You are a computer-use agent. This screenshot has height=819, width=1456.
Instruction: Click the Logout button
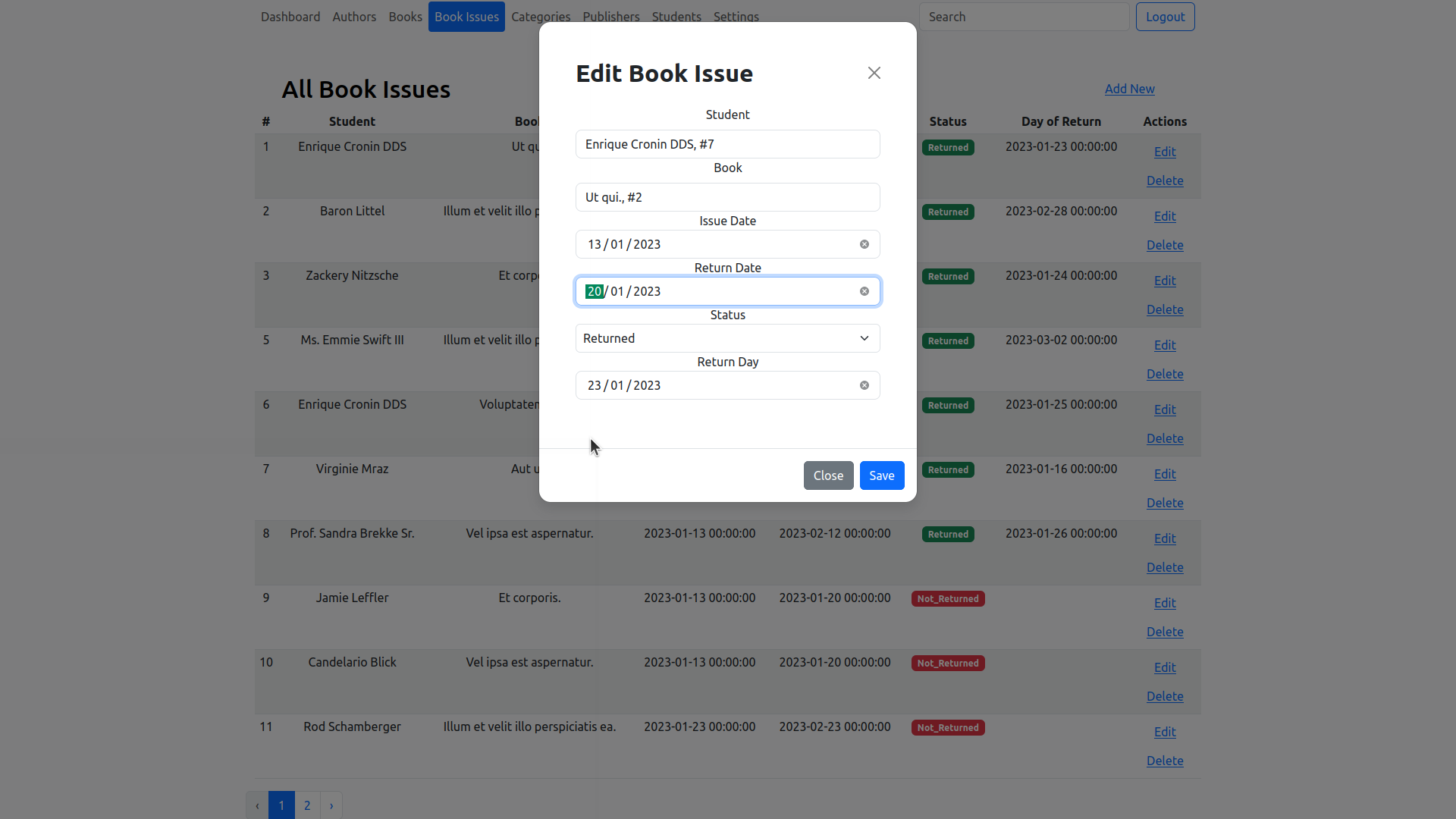pos(1165,17)
